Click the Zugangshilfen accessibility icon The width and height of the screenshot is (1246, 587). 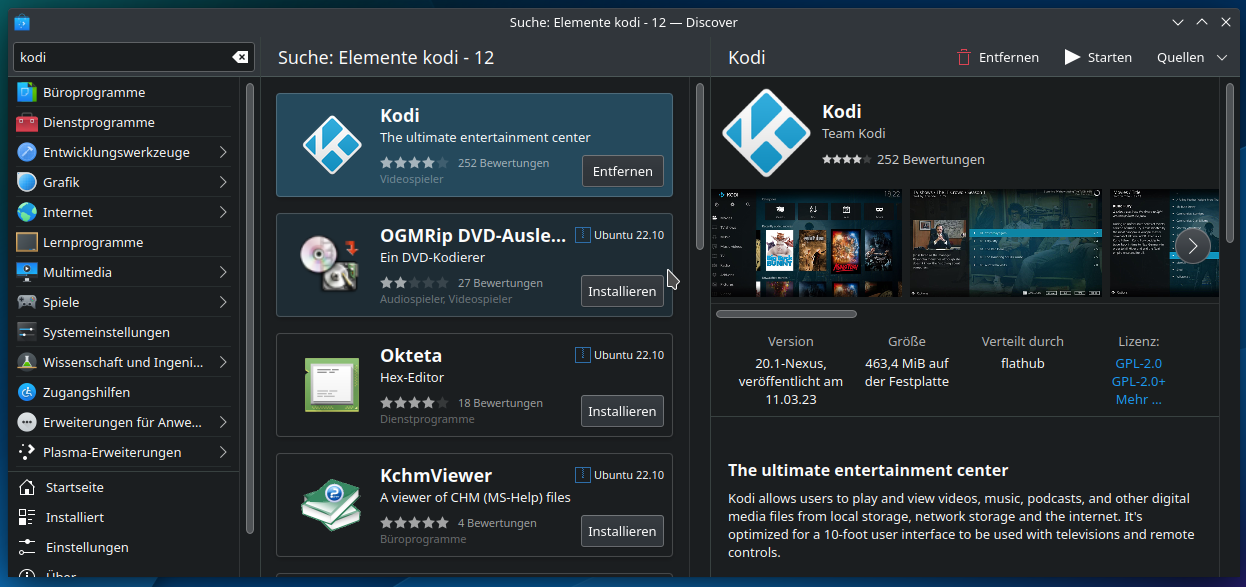[x=26, y=392]
